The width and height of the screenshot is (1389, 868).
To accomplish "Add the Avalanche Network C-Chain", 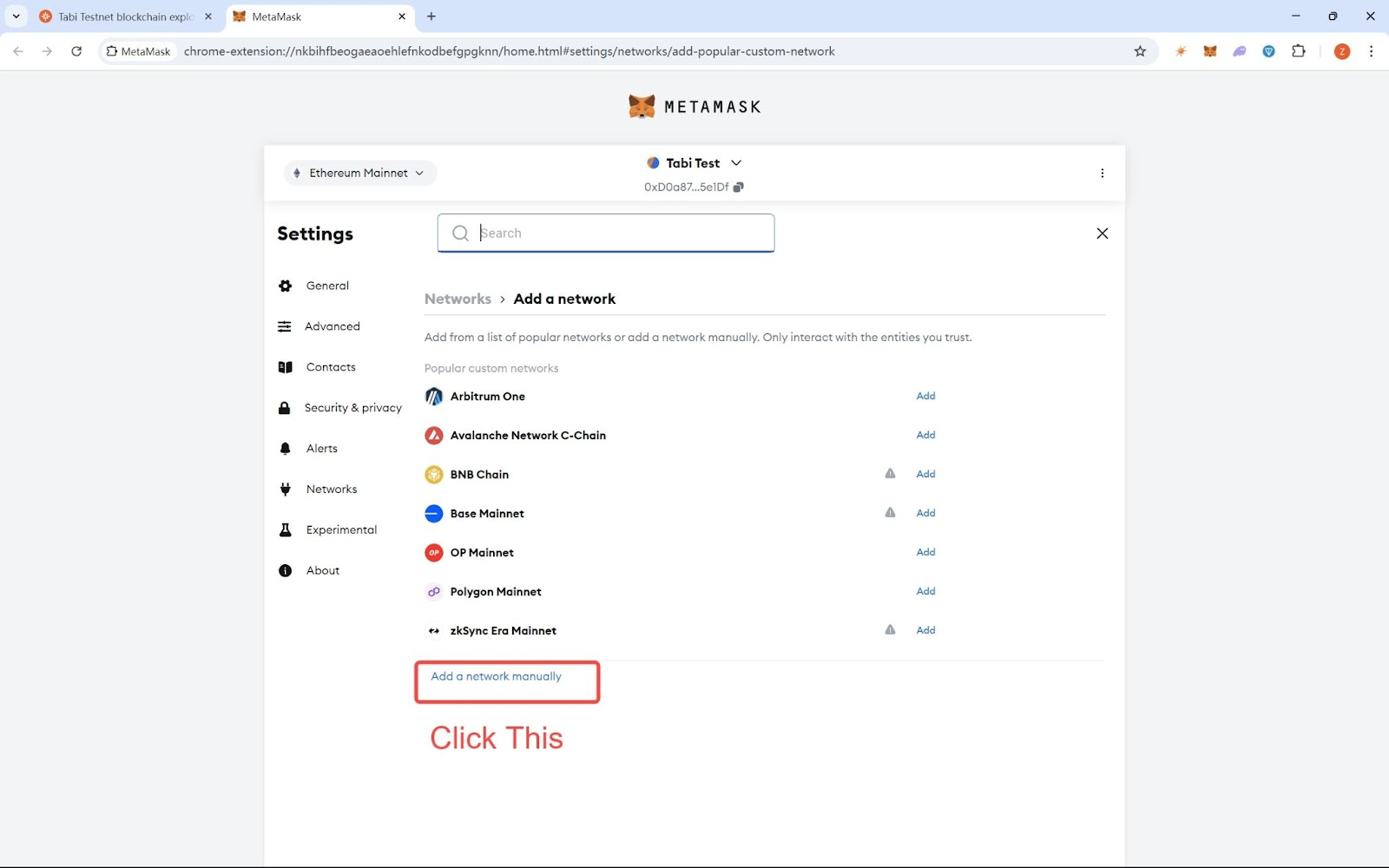I will pyautogui.click(x=925, y=435).
